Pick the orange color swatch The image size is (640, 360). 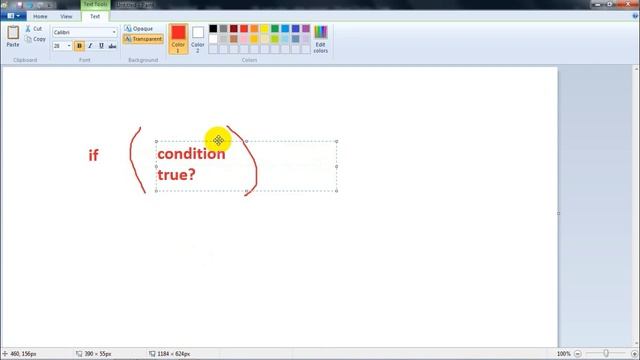tap(254, 29)
